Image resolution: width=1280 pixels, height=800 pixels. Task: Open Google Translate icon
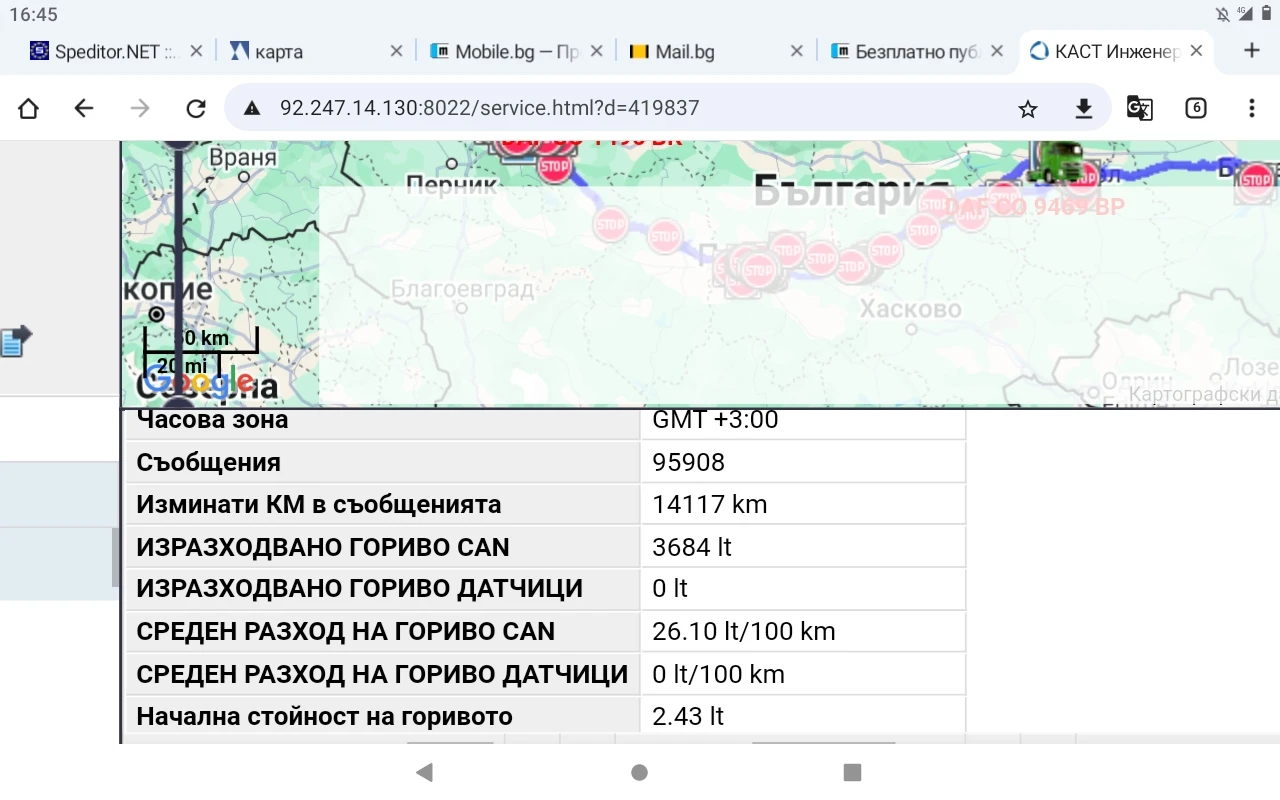(1139, 108)
